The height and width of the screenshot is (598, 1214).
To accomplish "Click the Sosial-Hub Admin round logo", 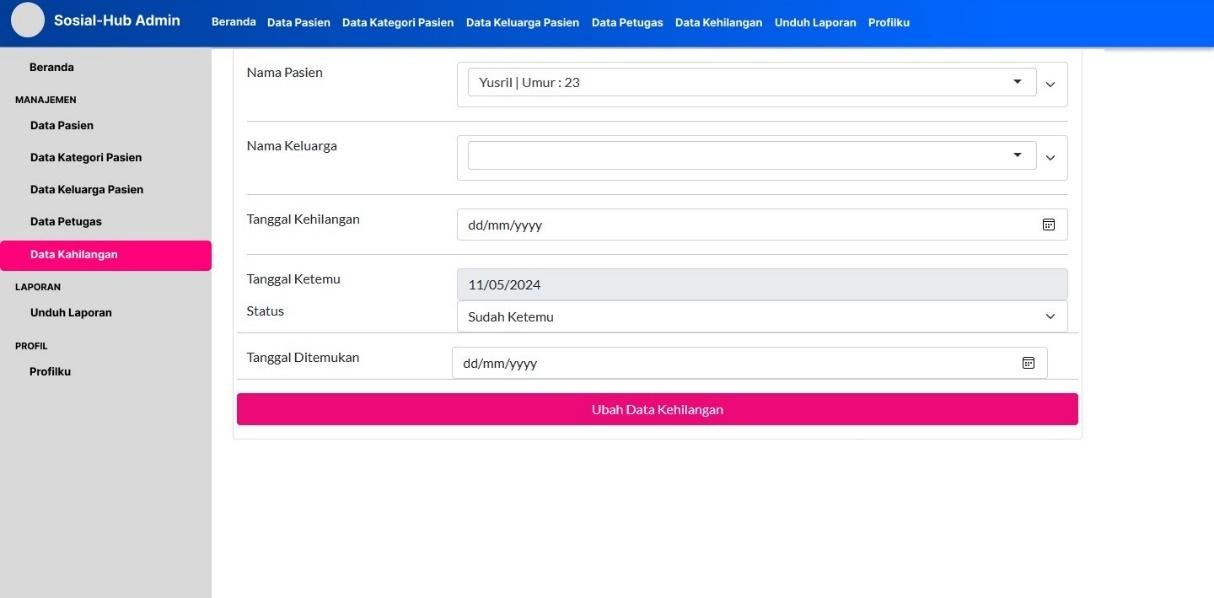I will [x=28, y=21].
